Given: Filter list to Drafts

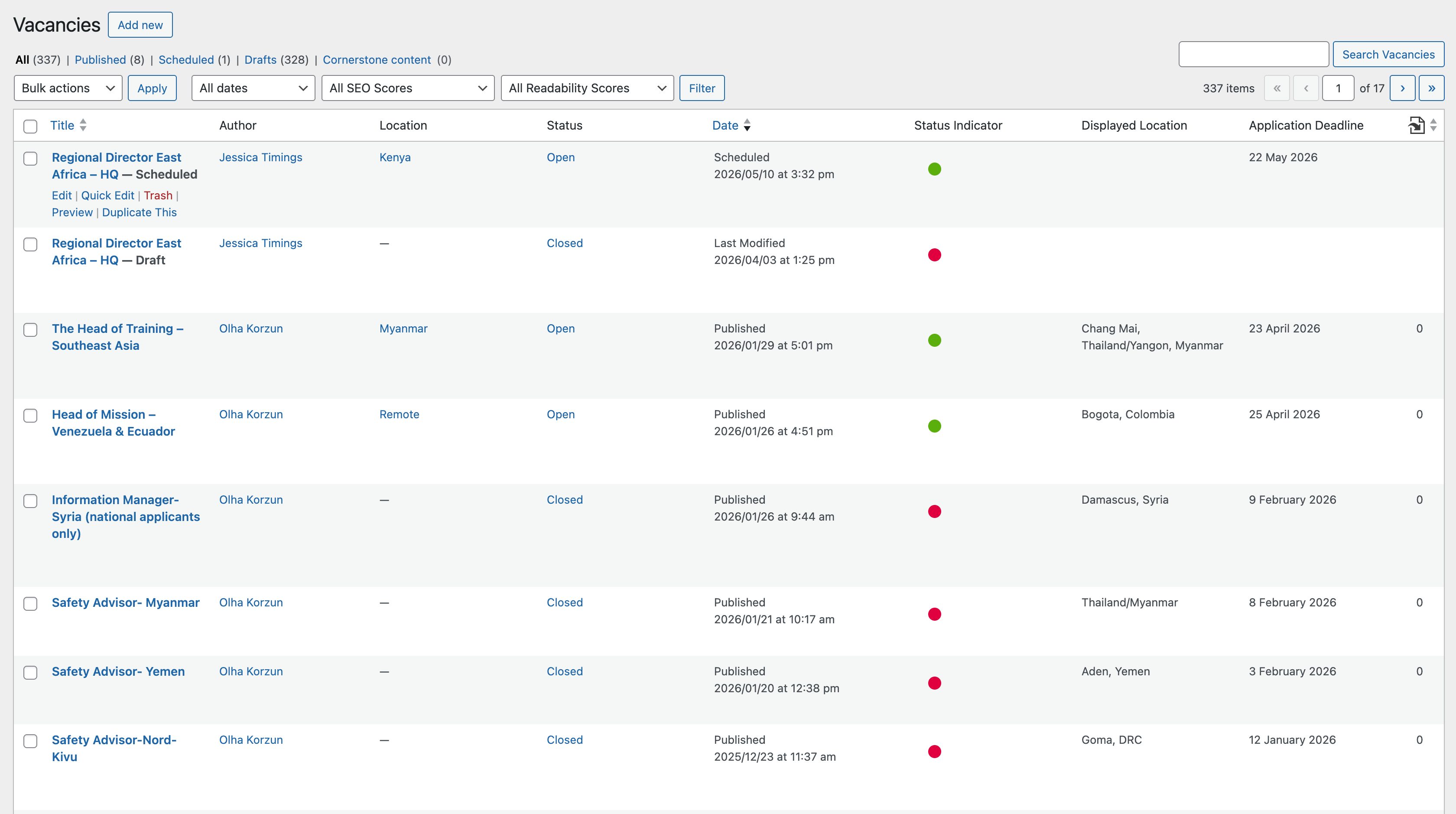Looking at the screenshot, I should click(260, 60).
